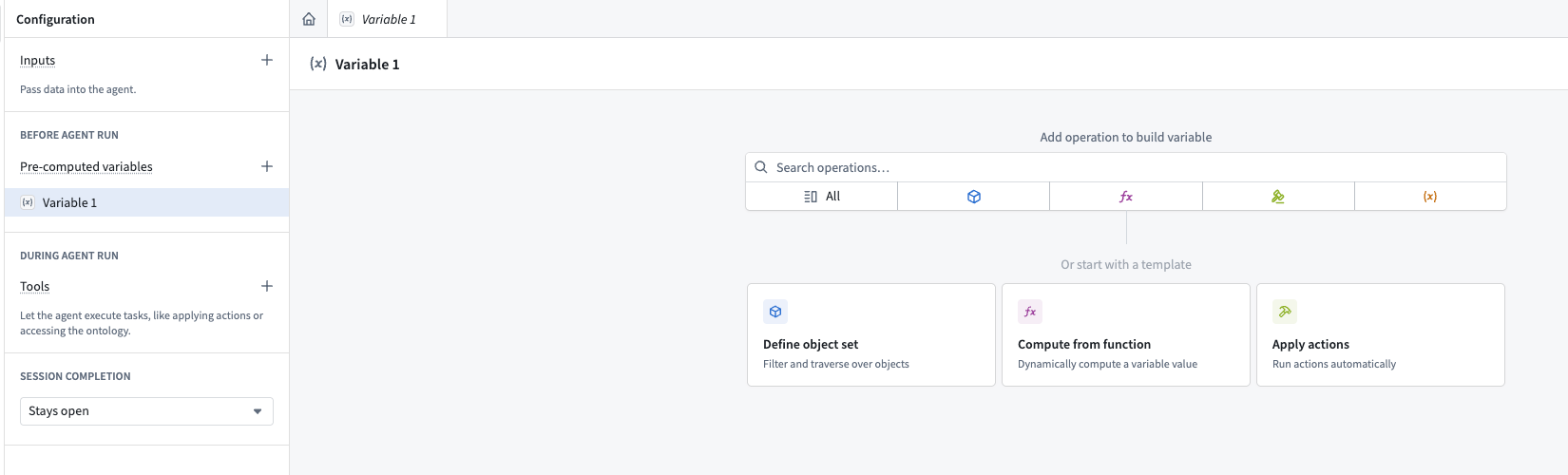Filter operations by variable (x) icon
The width and height of the screenshot is (1568, 475).
click(1430, 197)
